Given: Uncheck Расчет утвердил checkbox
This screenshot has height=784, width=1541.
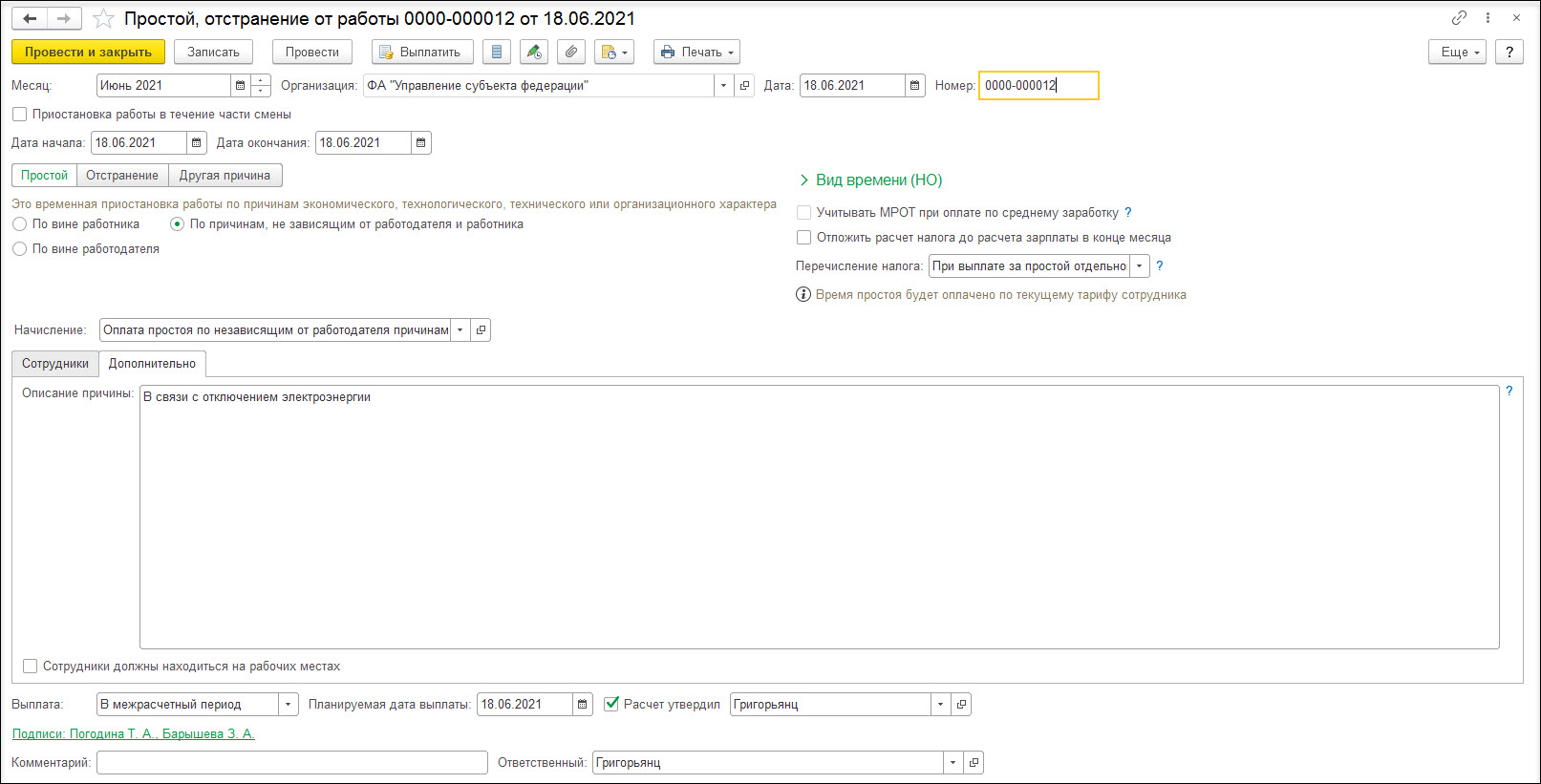Looking at the screenshot, I should pyautogui.click(x=611, y=705).
